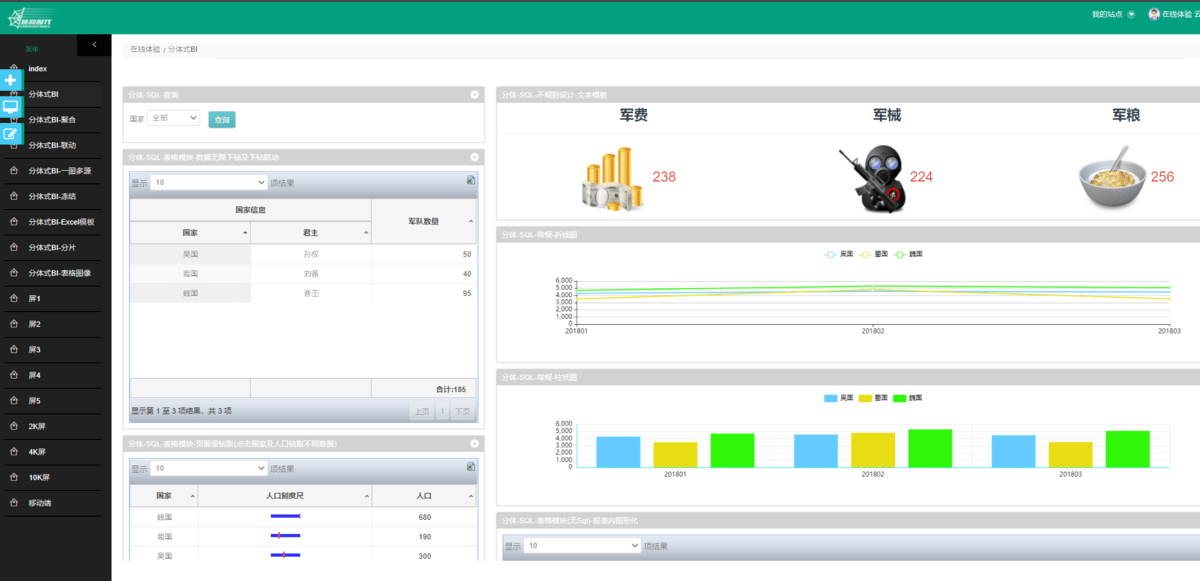Click the monitor display floating icon
1200x581 pixels.
11,106
